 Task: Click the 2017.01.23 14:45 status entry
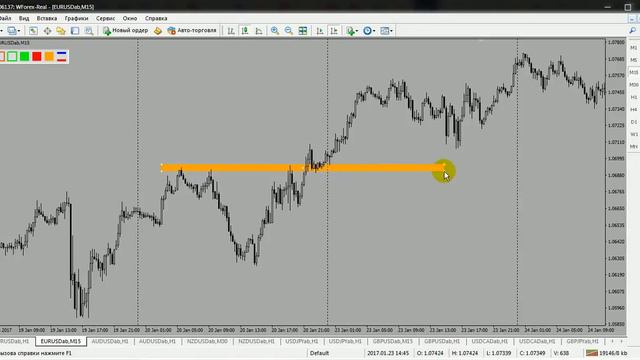coord(388,353)
